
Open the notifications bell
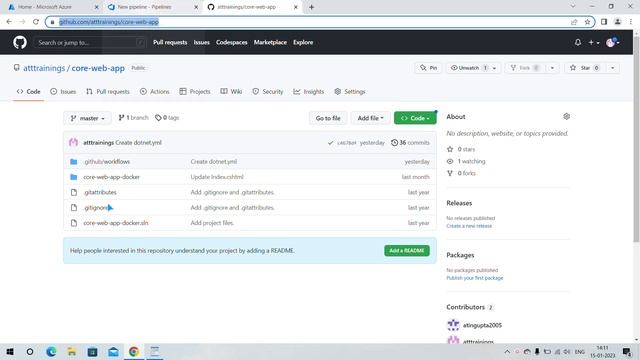(578, 42)
